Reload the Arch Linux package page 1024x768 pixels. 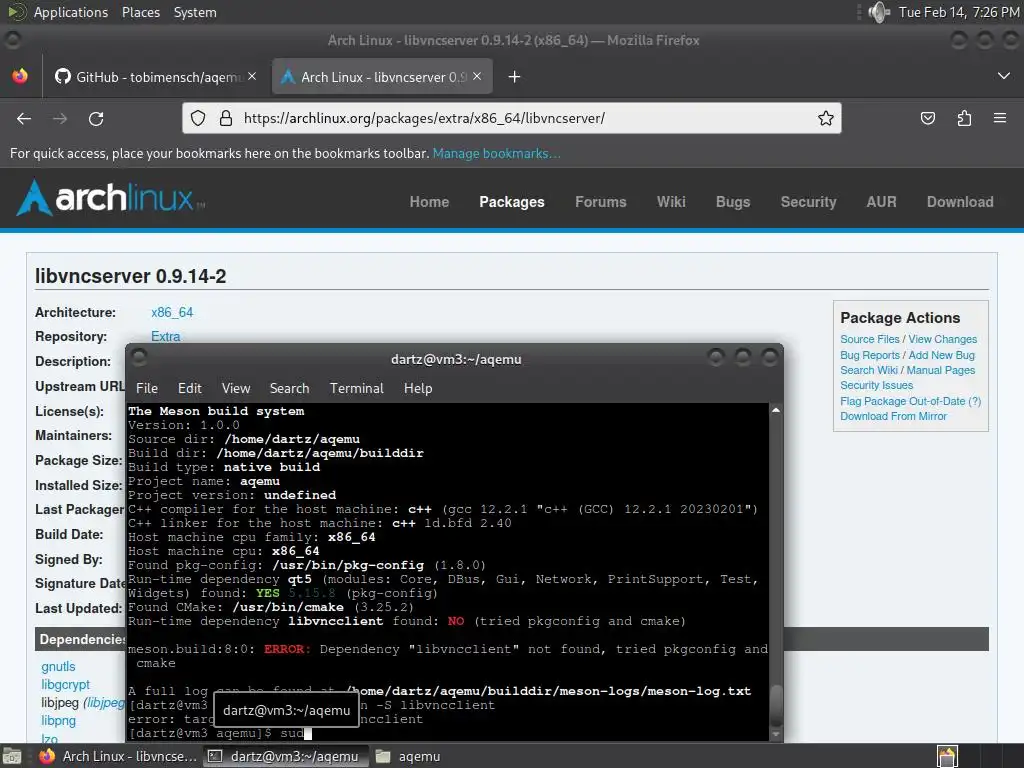click(96, 119)
